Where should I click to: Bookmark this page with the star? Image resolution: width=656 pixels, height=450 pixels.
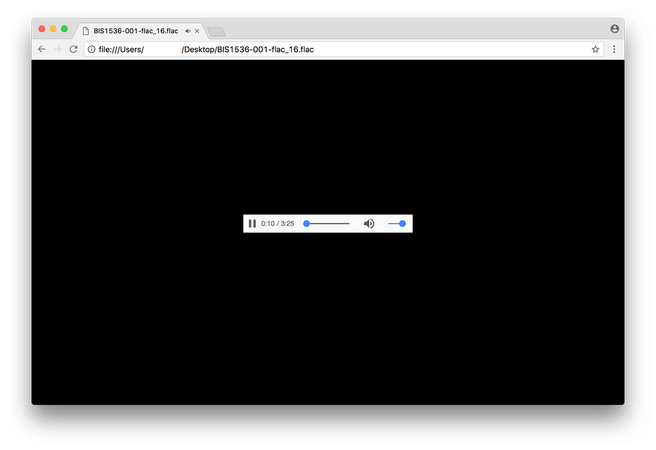pos(595,49)
